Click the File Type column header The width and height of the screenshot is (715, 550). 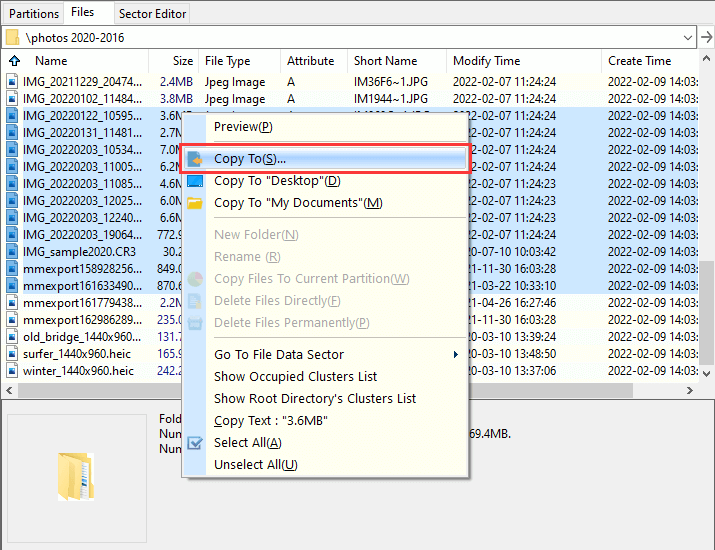pyautogui.click(x=227, y=61)
